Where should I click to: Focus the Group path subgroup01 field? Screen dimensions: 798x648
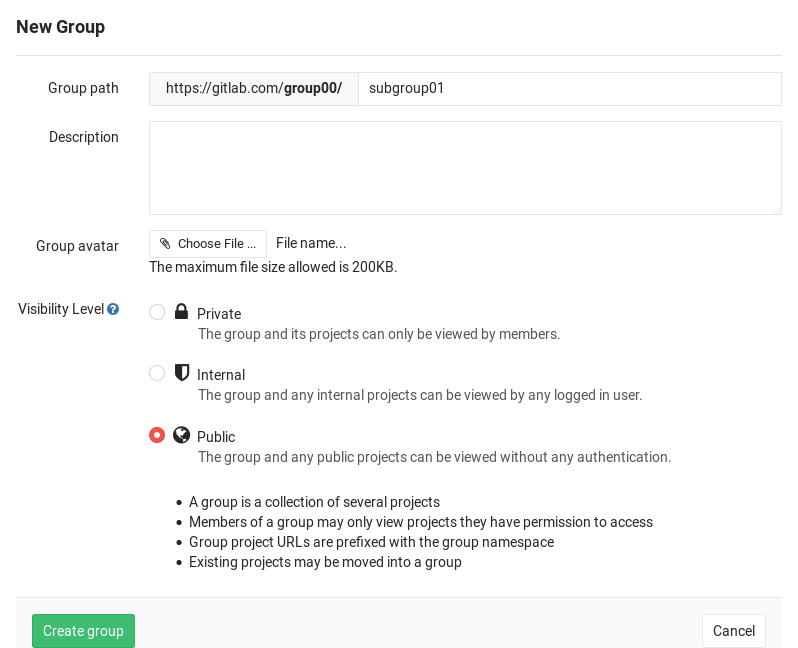(569, 88)
